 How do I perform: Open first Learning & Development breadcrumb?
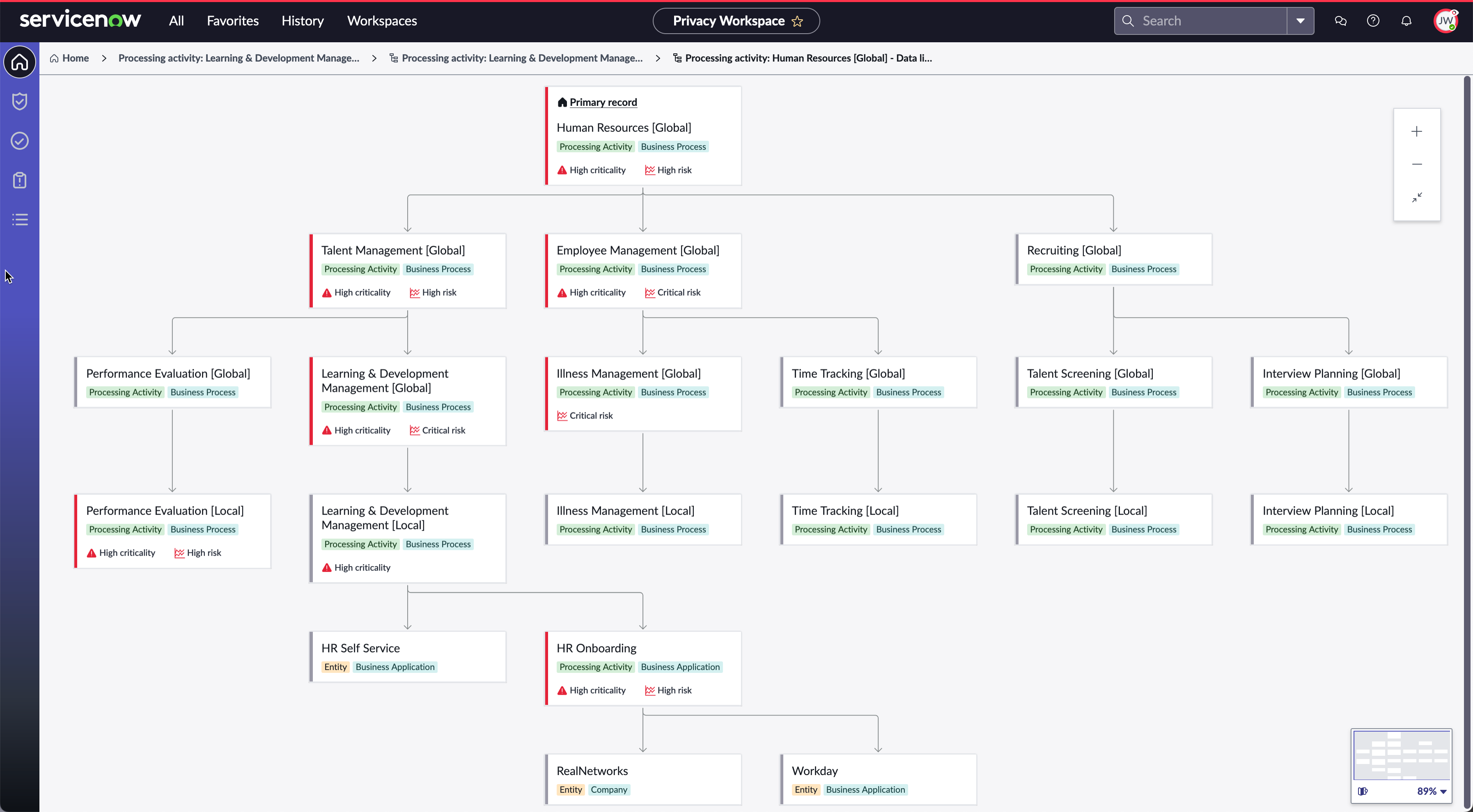239,58
